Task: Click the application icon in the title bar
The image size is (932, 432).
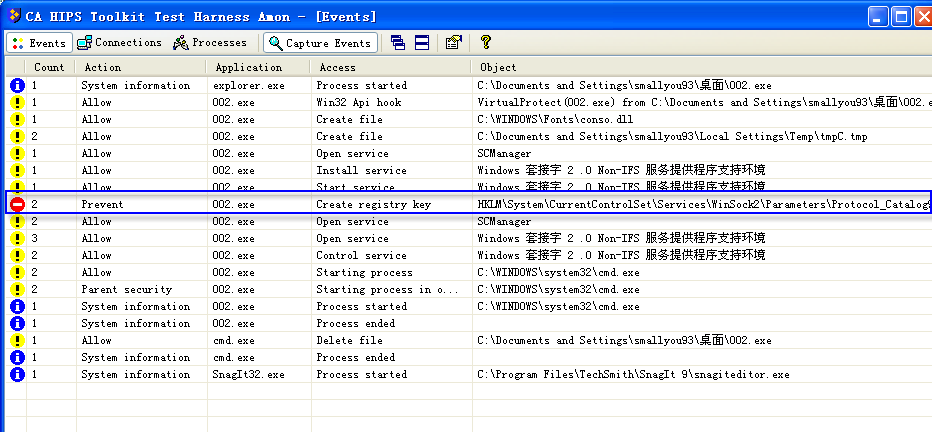Action: tap(15, 15)
